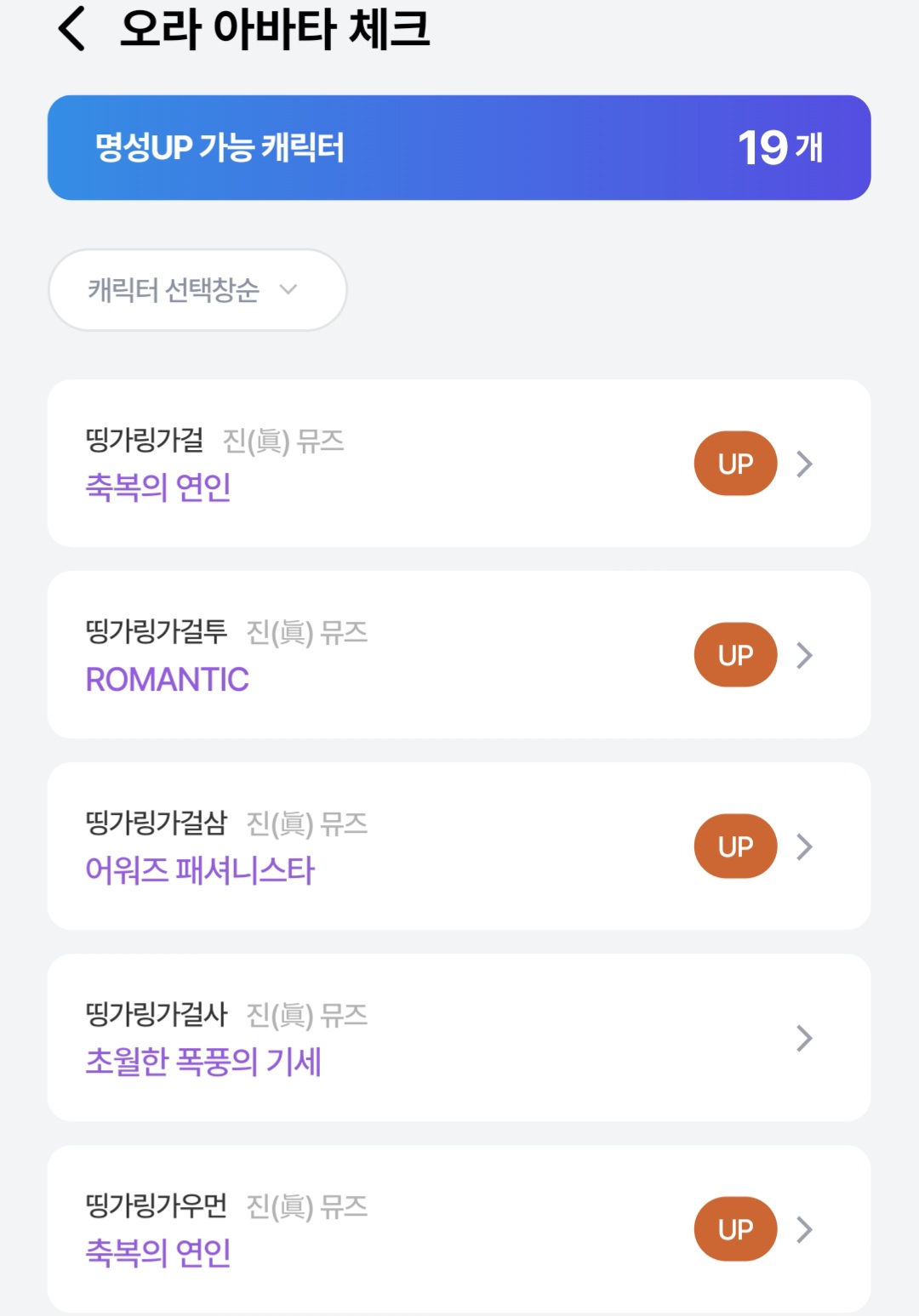Open 띵가링가걸투 details via right chevron
This screenshot has height=1316, width=919.
pyautogui.click(x=804, y=655)
